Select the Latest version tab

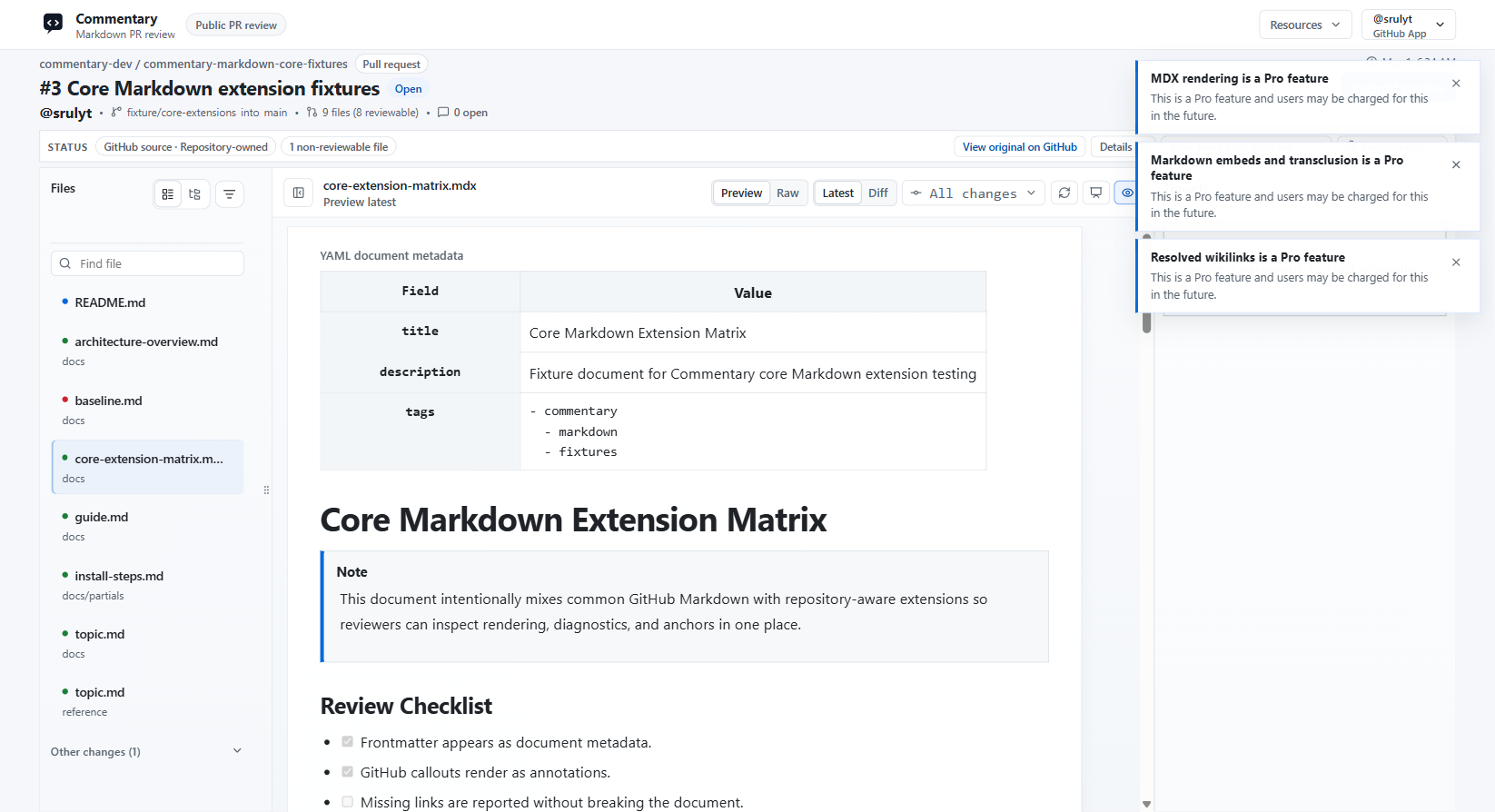(837, 193)
